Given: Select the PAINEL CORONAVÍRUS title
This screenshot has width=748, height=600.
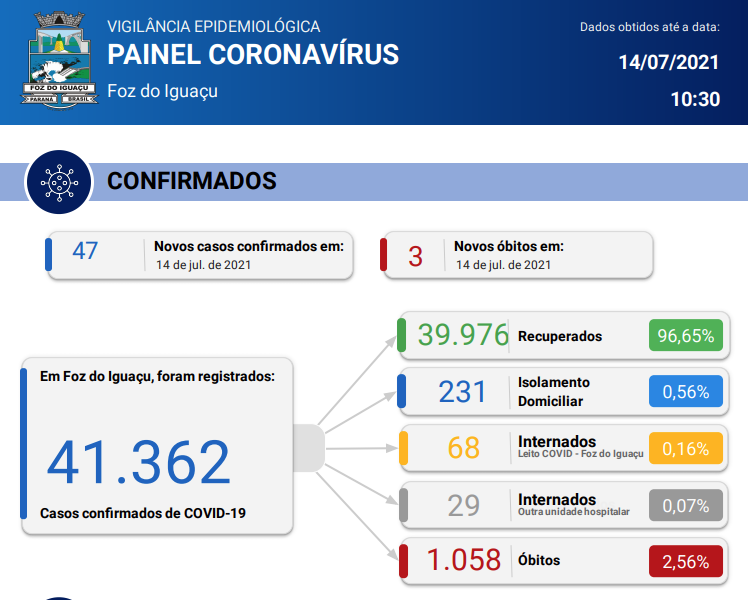Looking at the screenshot, I should [x=253, y=54].
